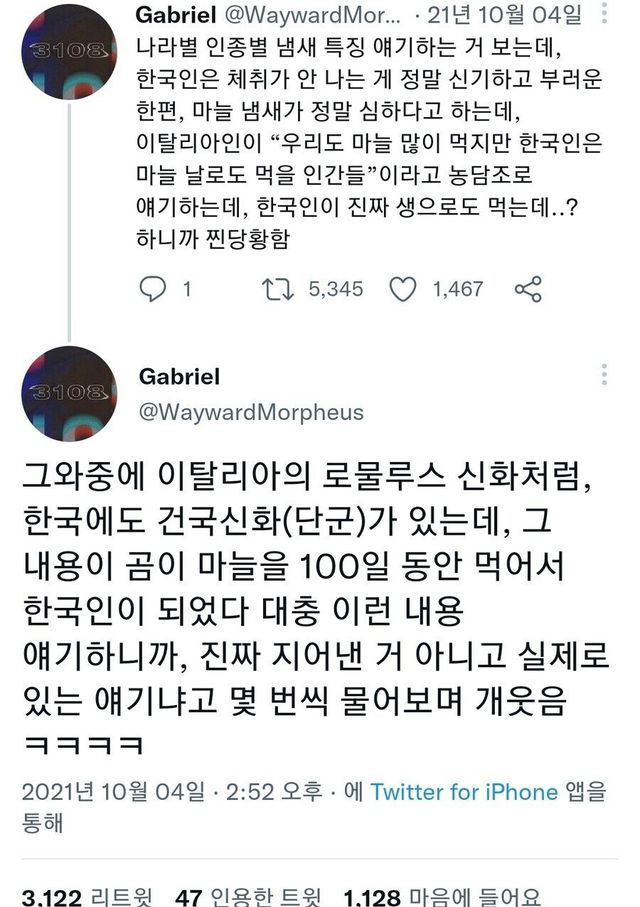Open the more options menu on second tweet
Image resolution: width=640 pixels, height=907 pixels.
coord(605,375)
